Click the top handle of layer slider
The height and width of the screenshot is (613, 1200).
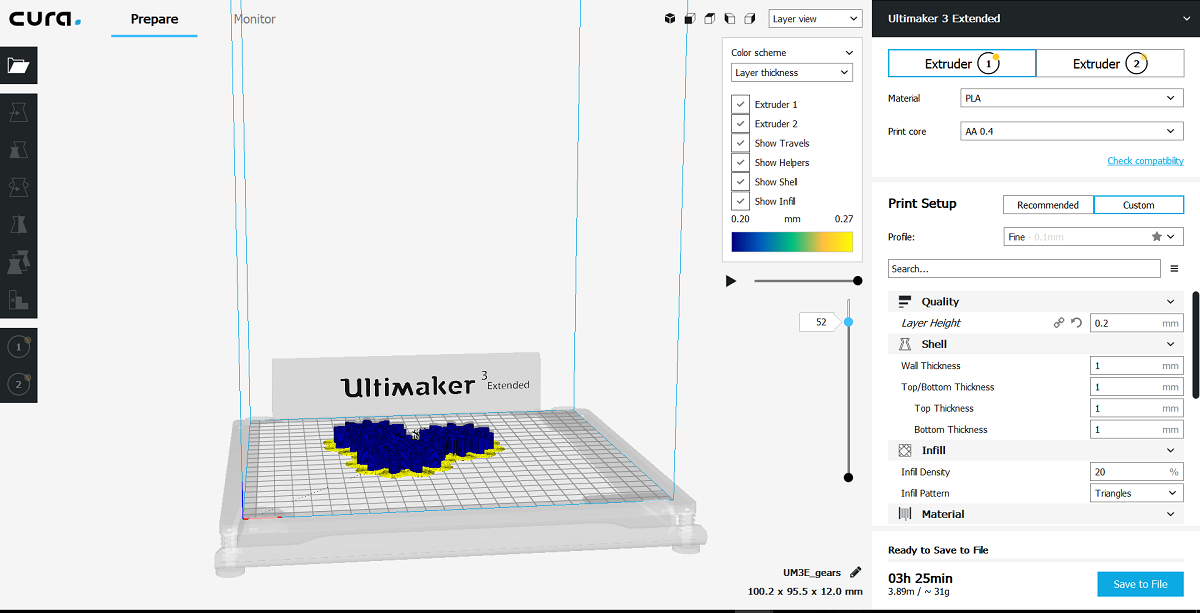[x=848, y=322]
